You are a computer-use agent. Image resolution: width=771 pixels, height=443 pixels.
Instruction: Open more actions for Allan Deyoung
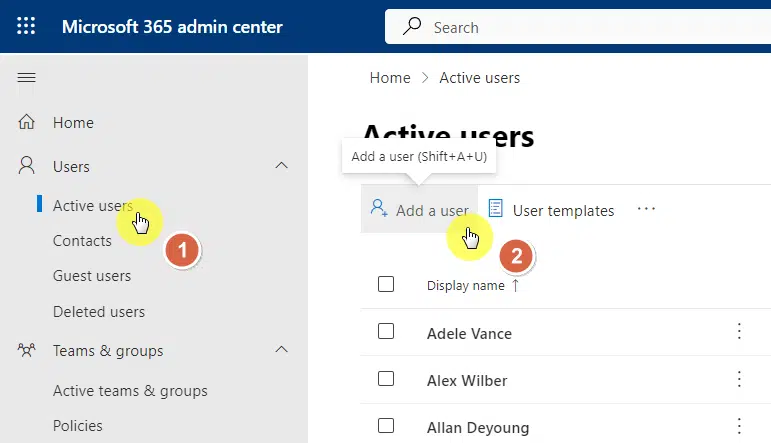tap(739, 426)
